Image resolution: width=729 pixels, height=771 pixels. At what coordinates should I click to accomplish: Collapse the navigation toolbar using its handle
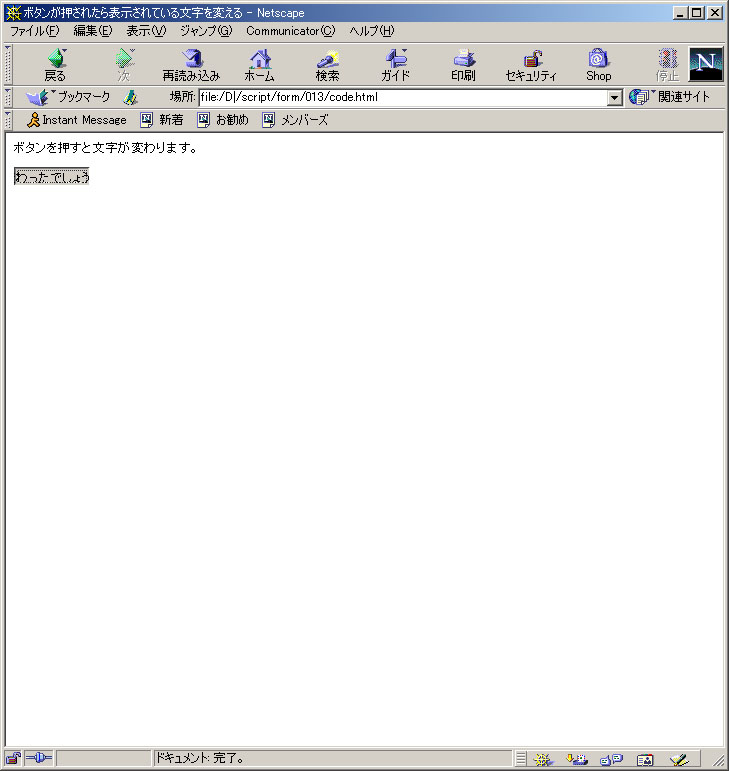(x=8, y=64)
